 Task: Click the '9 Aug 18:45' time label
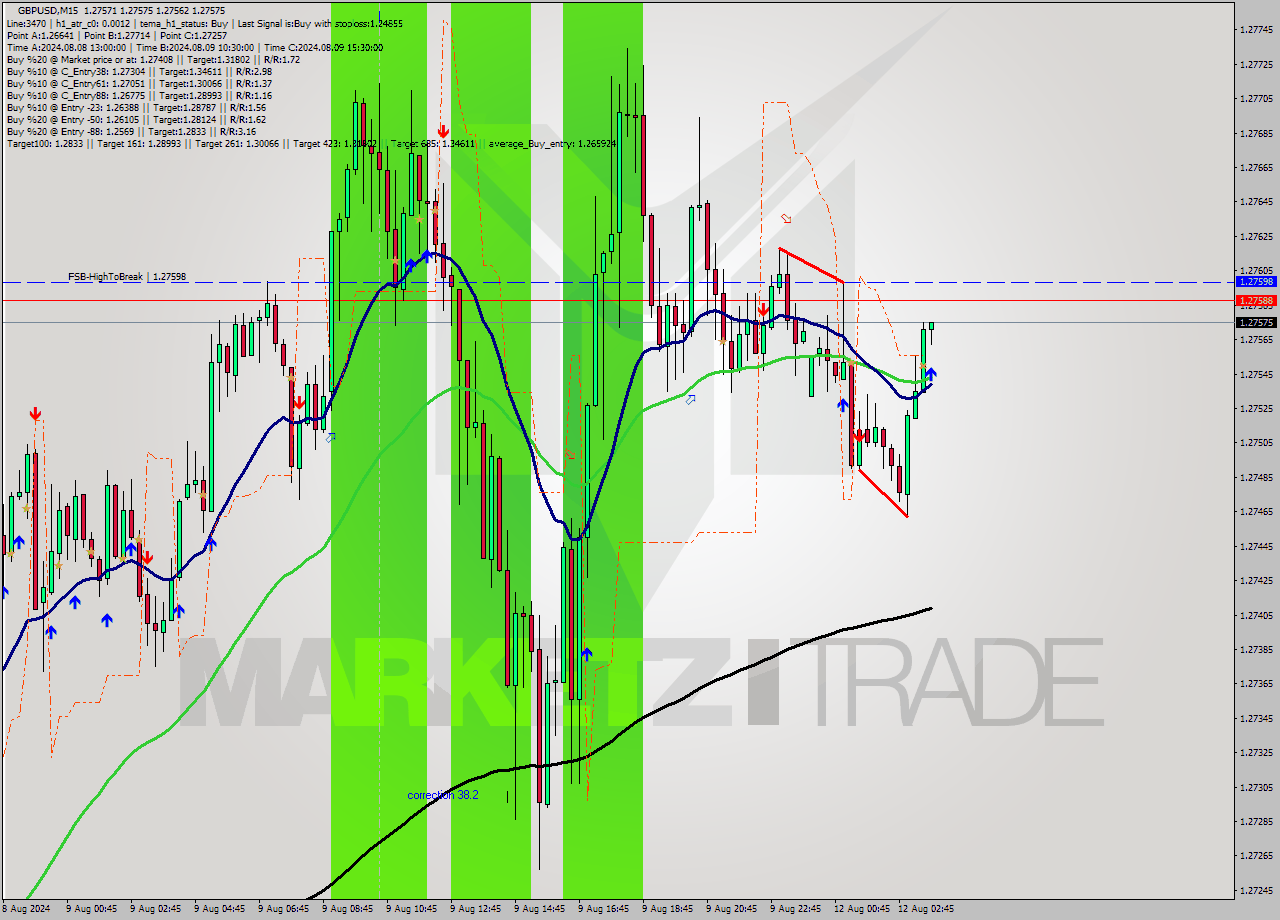pyautogui.click(x=667, y=909)
